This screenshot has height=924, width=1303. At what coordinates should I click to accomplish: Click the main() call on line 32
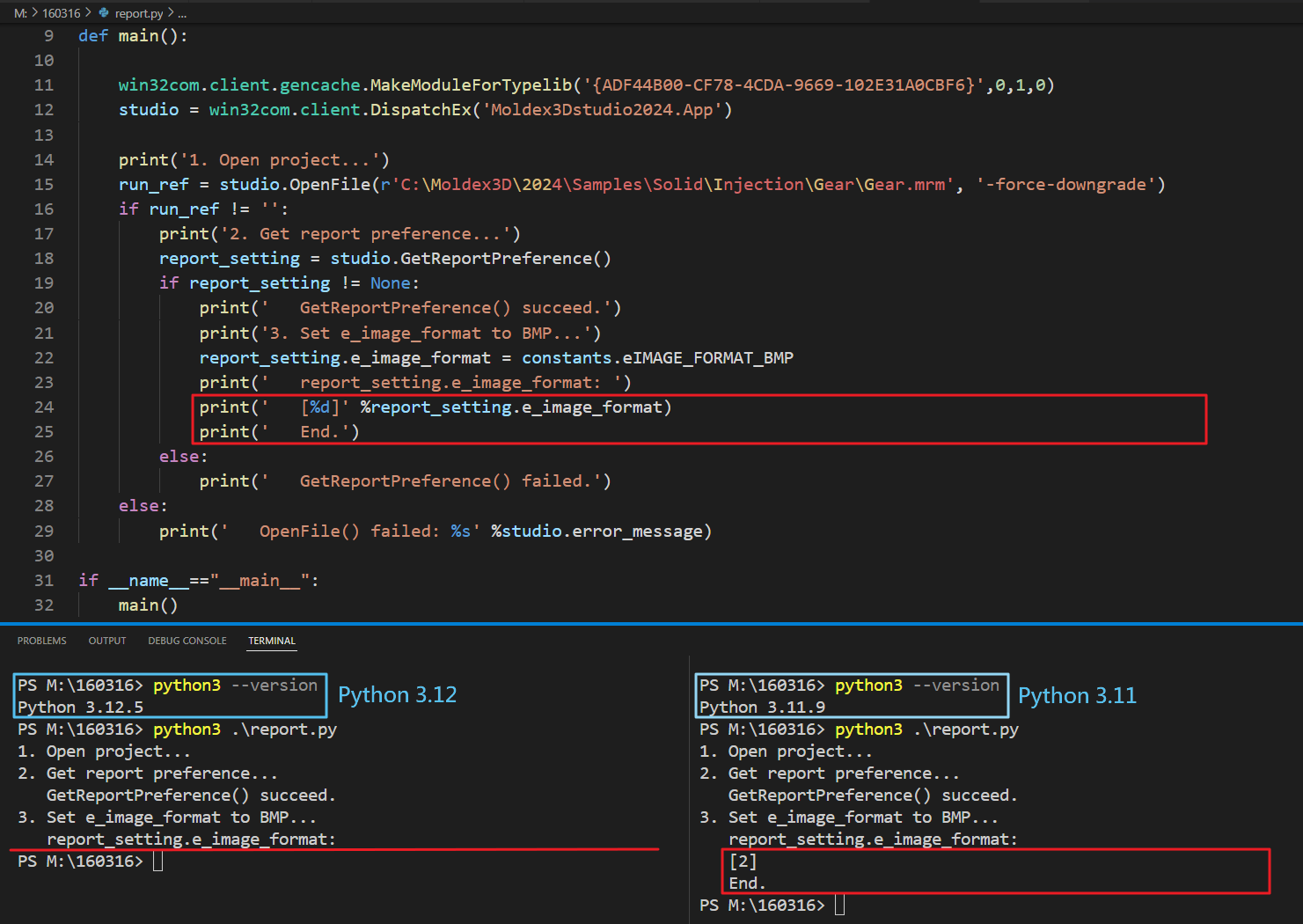(146, 605)
